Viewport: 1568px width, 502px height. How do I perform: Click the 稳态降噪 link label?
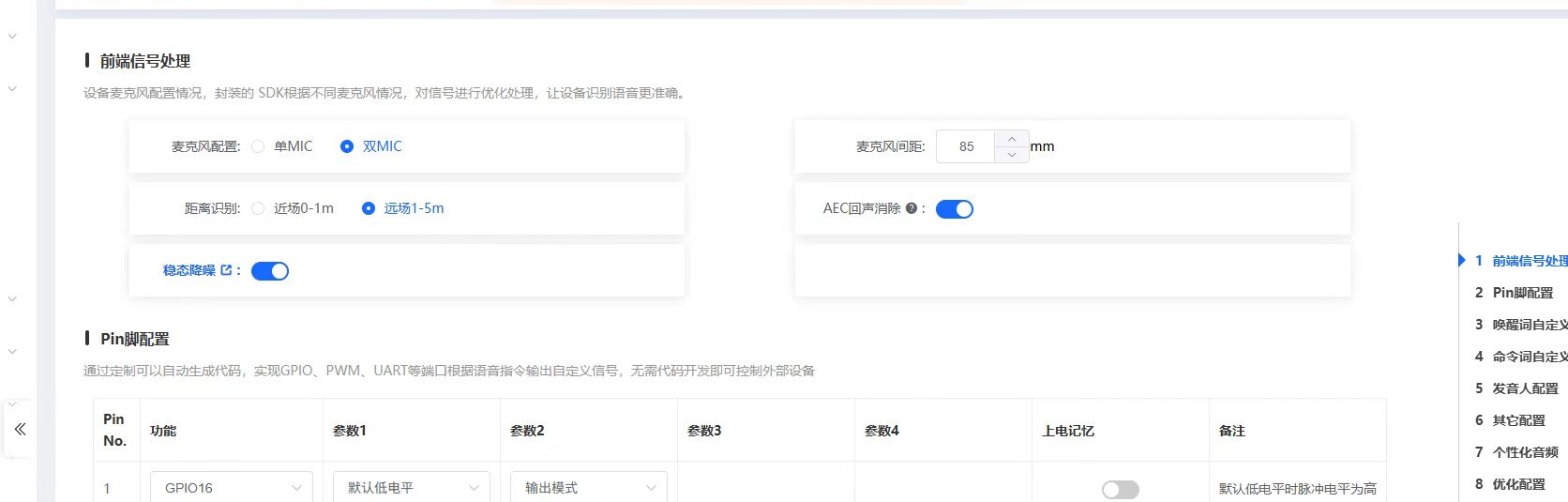click(188, 270)
